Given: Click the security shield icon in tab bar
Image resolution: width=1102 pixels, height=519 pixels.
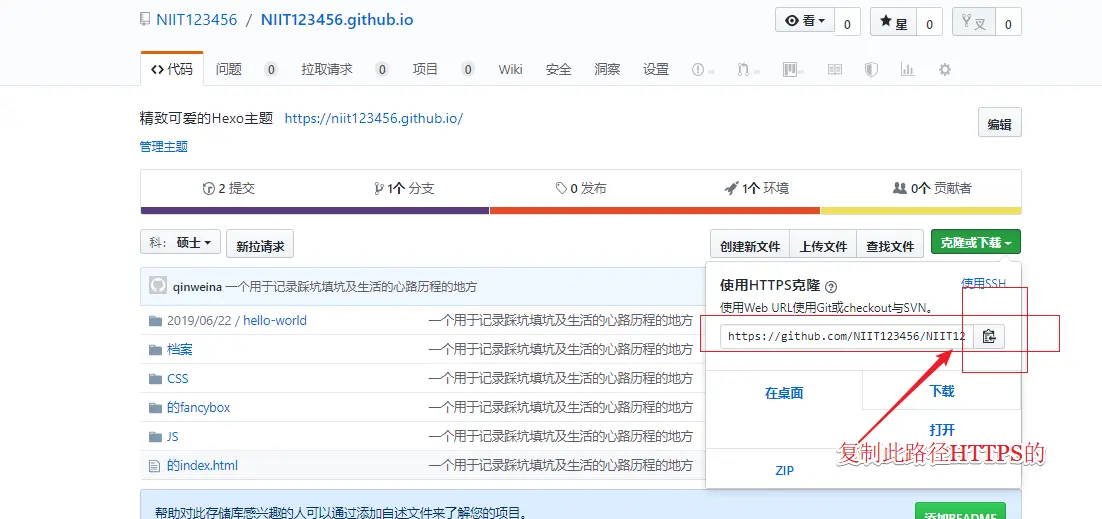Looking at the screenshot, I should 871,70.
